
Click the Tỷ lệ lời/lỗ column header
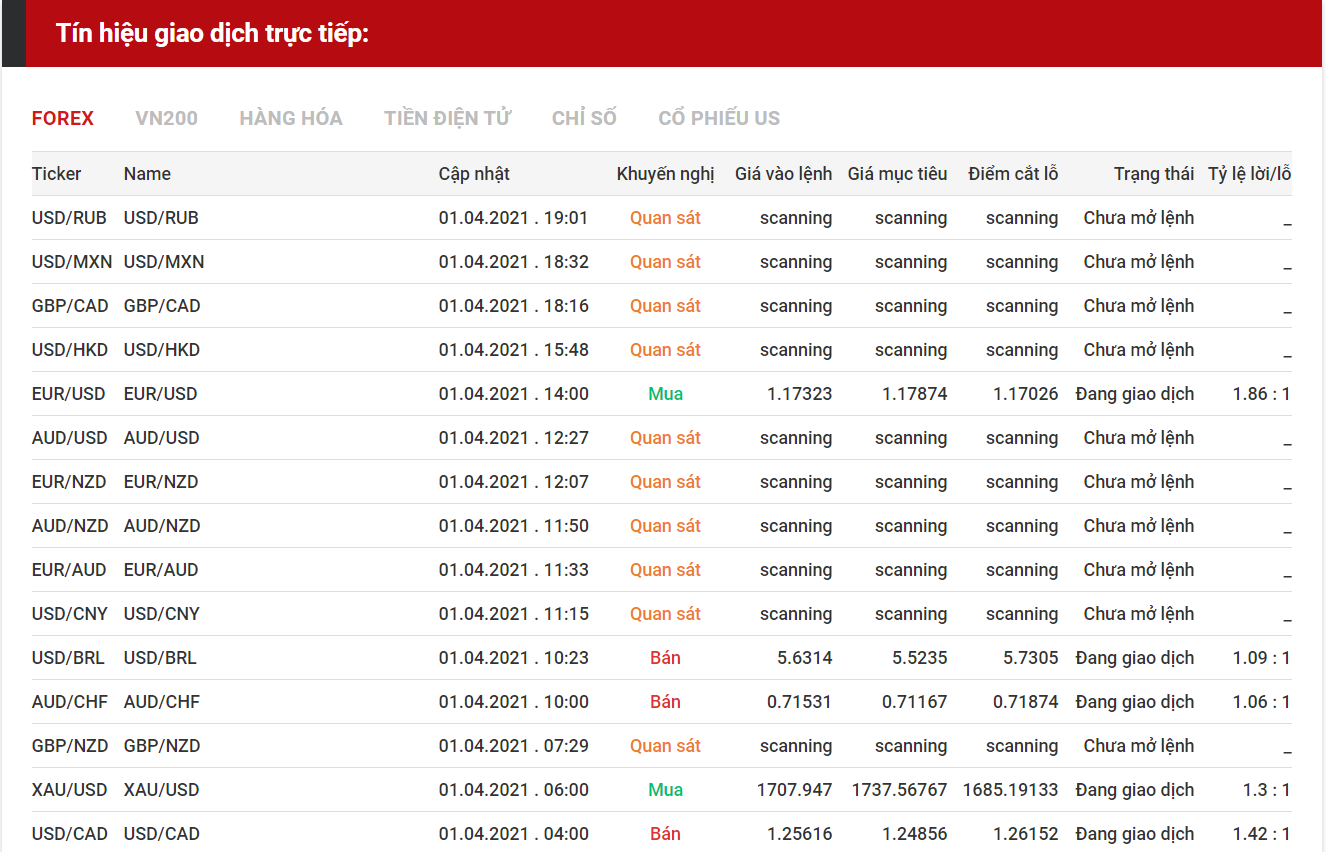[1250, 174]
